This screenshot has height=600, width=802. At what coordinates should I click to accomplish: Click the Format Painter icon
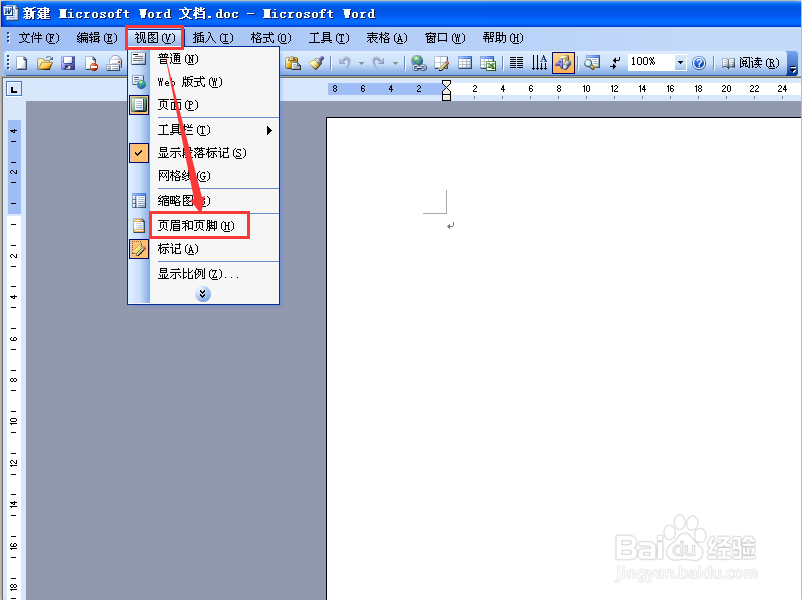pos(317,62)
